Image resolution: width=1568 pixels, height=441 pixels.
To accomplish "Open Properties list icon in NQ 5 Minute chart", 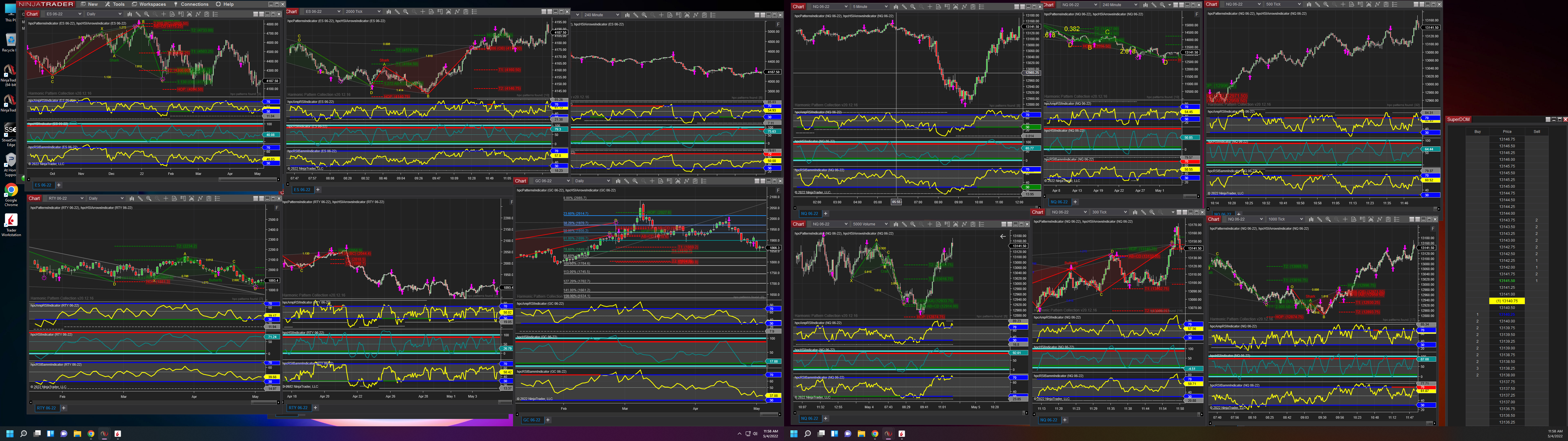I will click(x=982, y=7).
